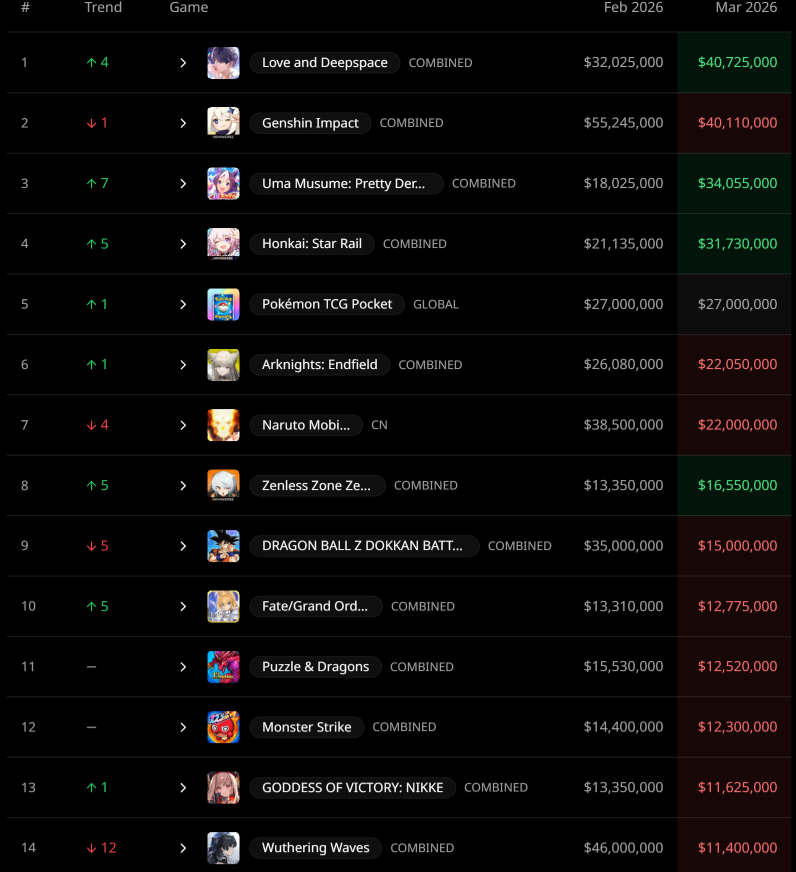Viewport: 796px width, 872px height.
Task: Expand the Naruto Mobile row chevron
Action: pos(183,425)
